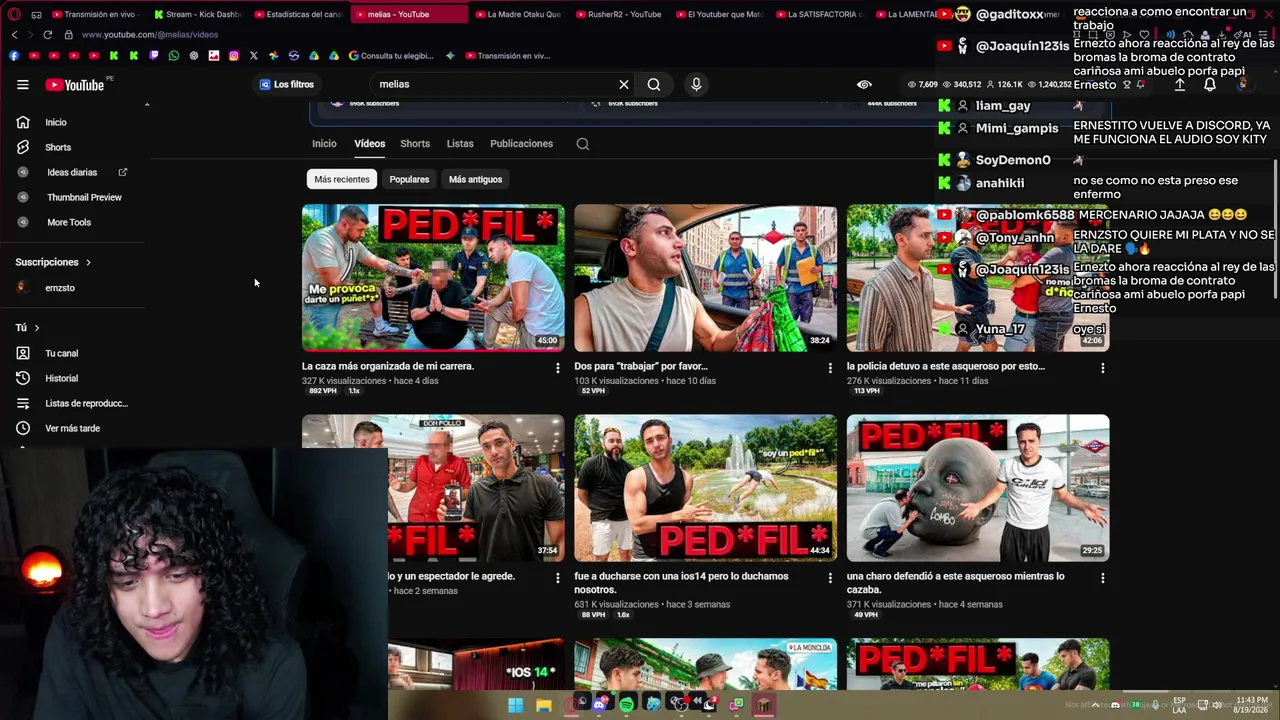Open video thumbnail with 38:24 duration

click(x=705, y=277)
